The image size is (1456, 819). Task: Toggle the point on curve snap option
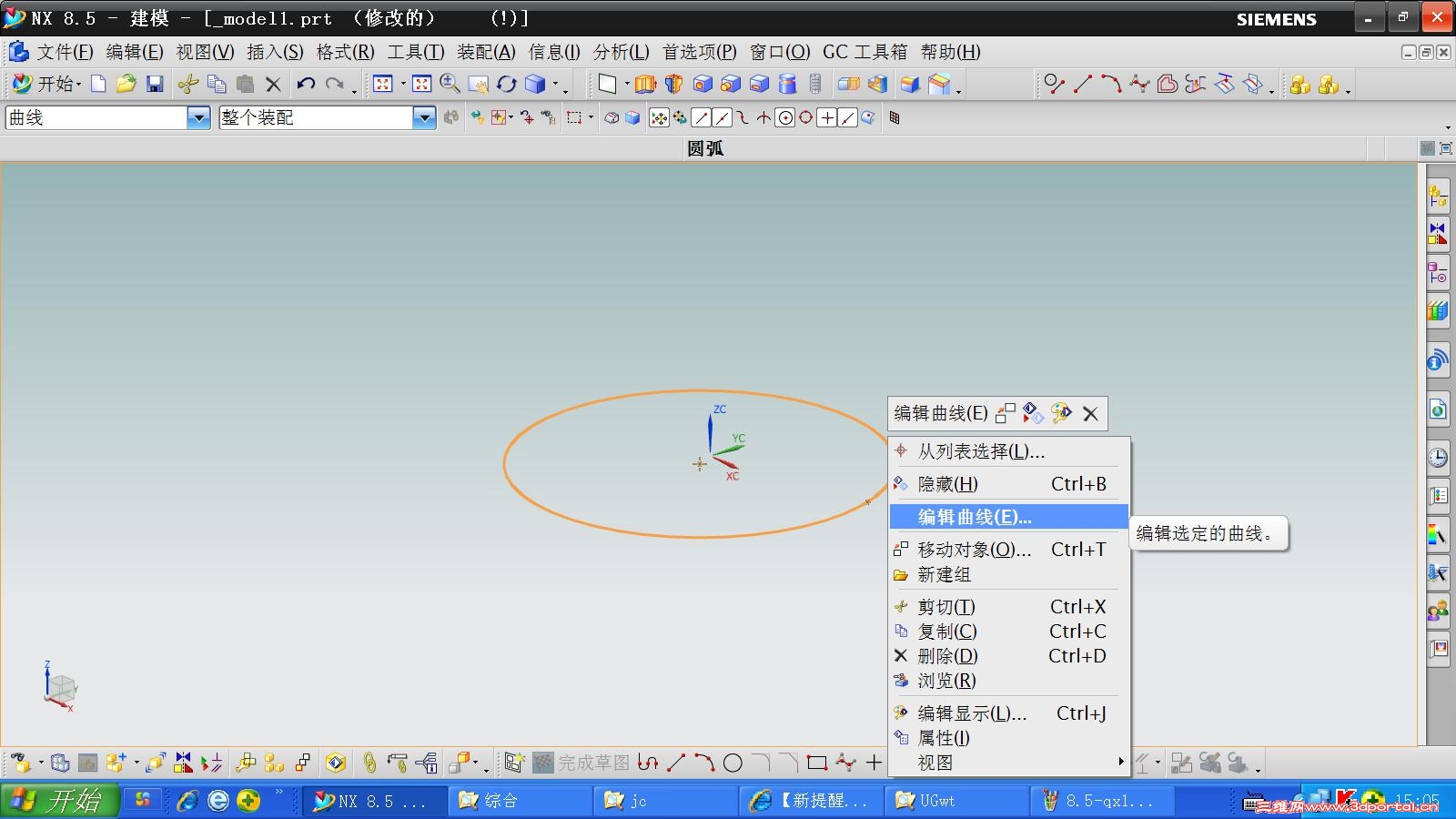848,117
